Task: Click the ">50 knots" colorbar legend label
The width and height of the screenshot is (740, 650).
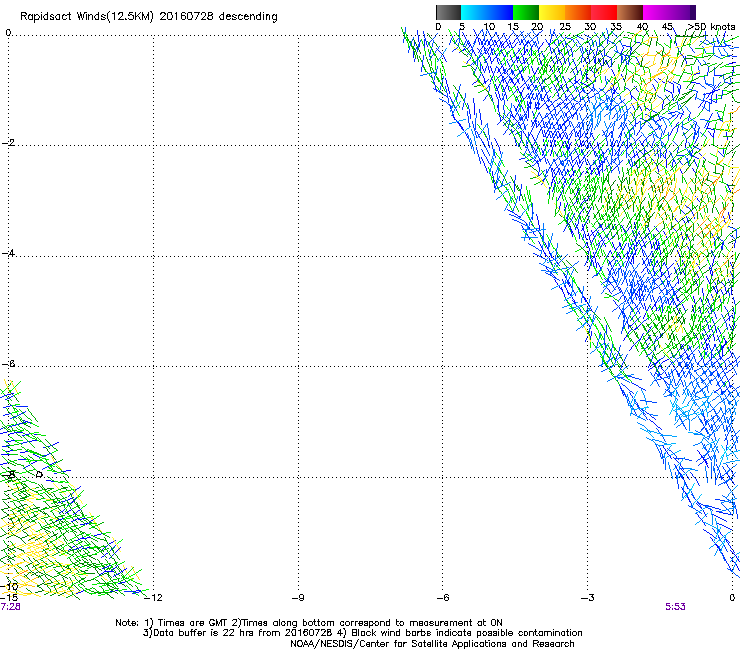Action: click(712, 27)
